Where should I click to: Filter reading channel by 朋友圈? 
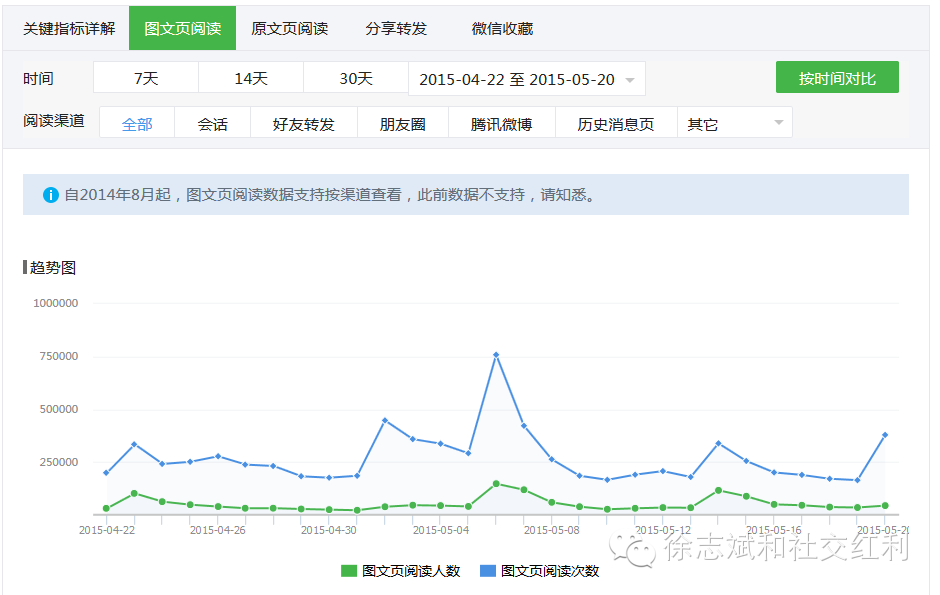coord(402,123)
